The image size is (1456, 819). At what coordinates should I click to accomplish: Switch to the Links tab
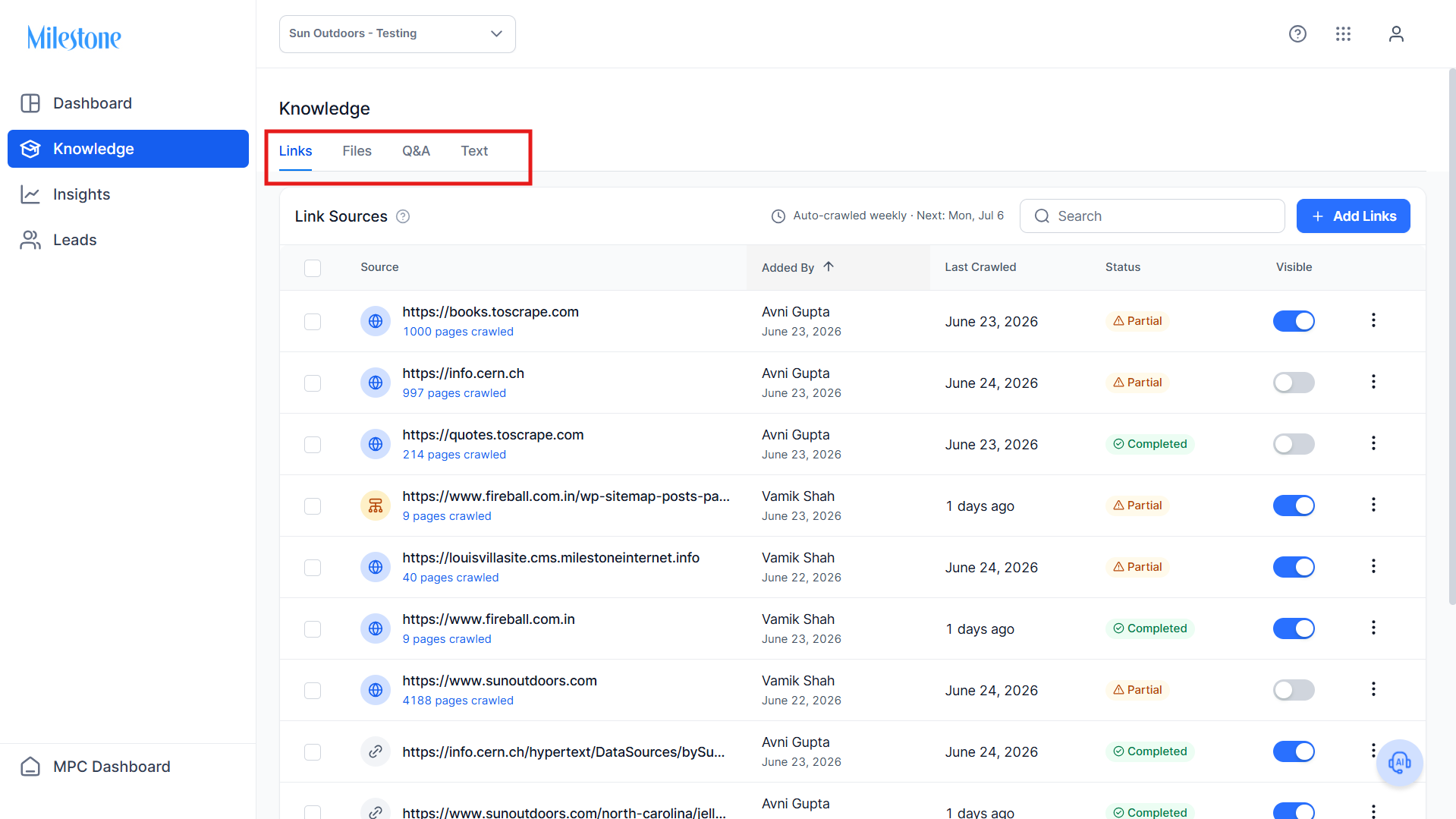[295, 151]
